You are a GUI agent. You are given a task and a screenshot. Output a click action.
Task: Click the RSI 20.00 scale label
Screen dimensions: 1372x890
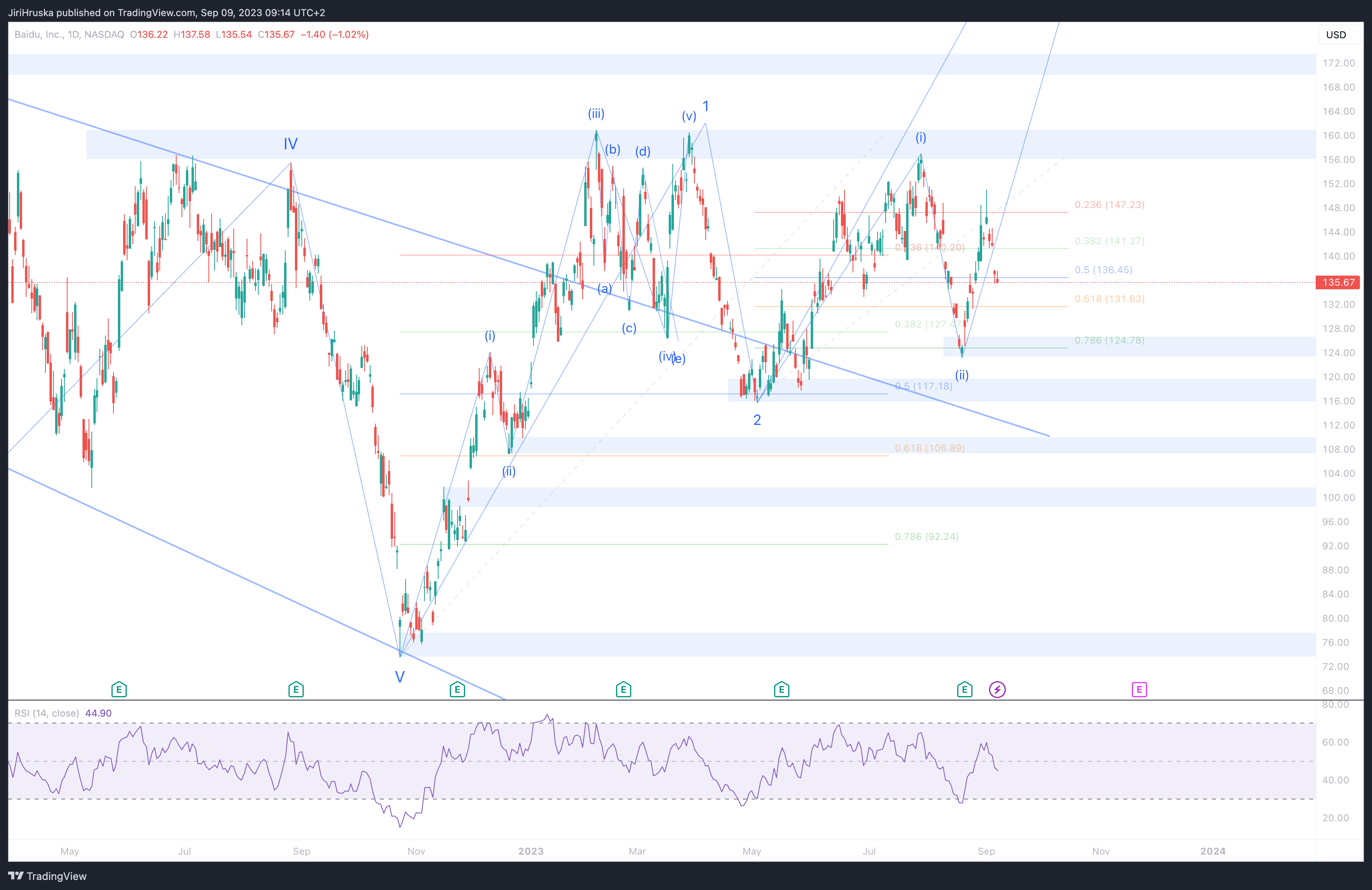click(x=1336, y=817)
